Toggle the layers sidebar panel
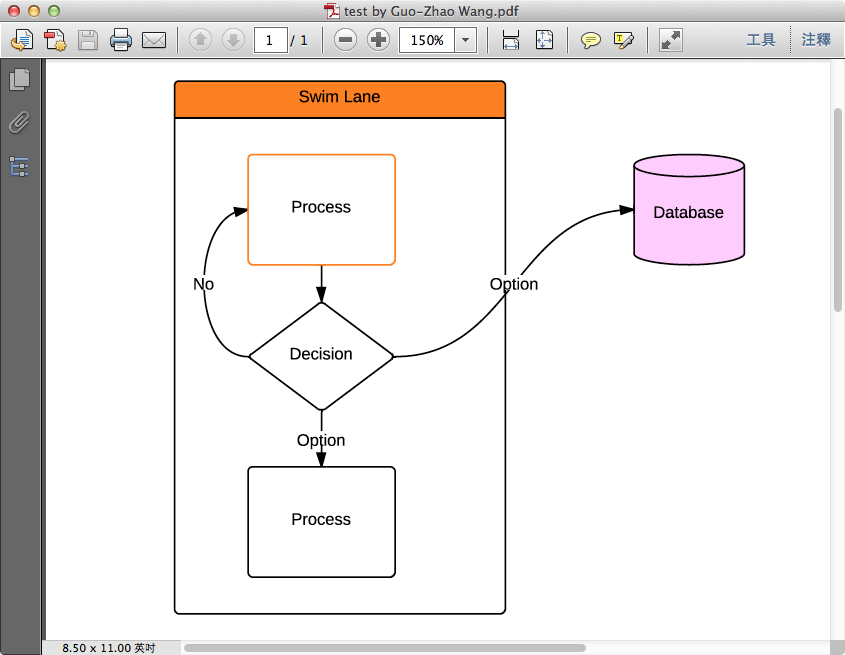845x655 pixels. coord(19,166)
